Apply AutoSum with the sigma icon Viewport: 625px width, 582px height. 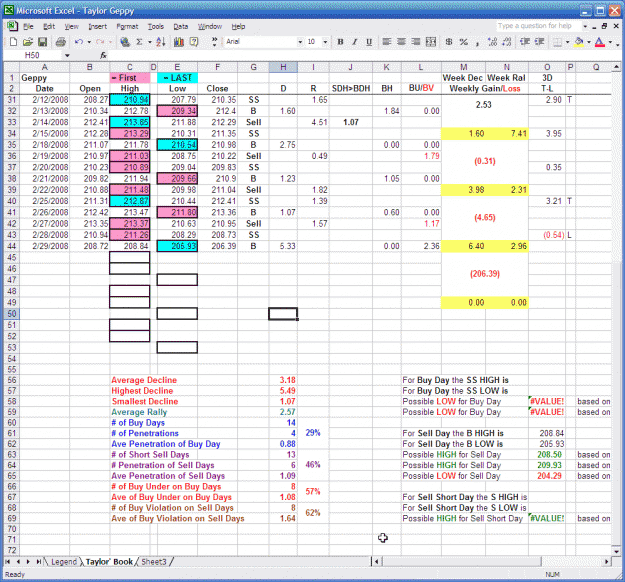click(x=139, y=42)
